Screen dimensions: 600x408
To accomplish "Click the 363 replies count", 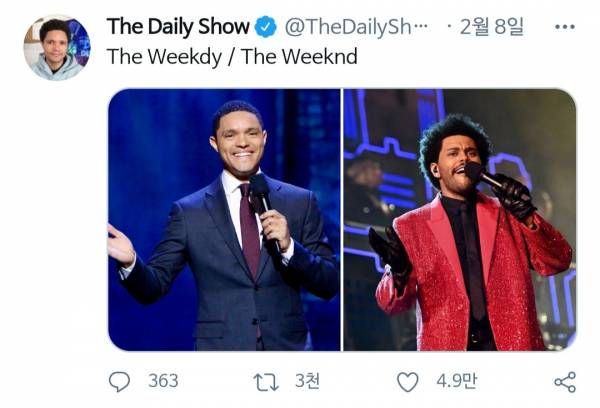I will click(163, 381).
